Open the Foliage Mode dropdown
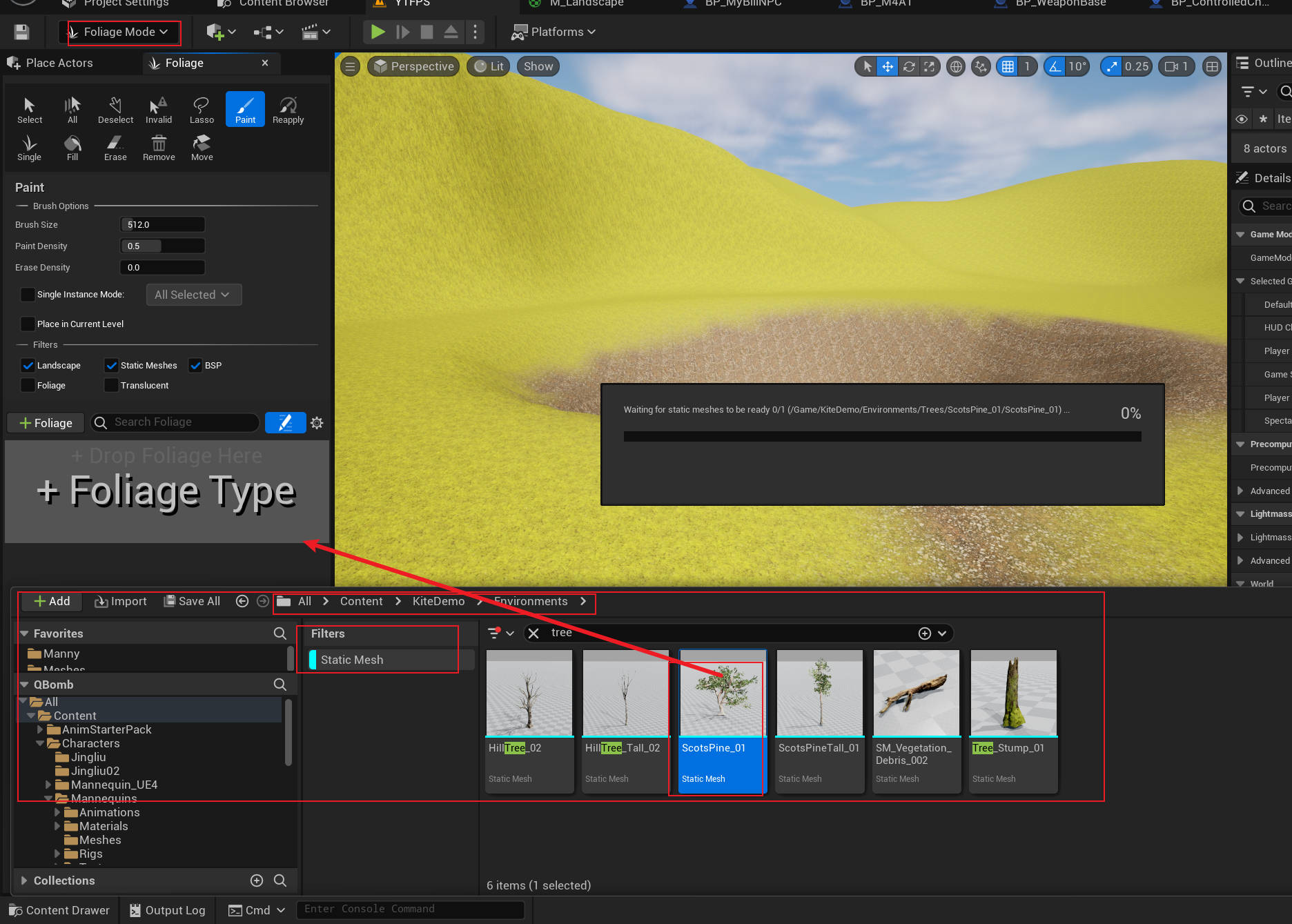 pyautogui.click(x=119, y=32)
